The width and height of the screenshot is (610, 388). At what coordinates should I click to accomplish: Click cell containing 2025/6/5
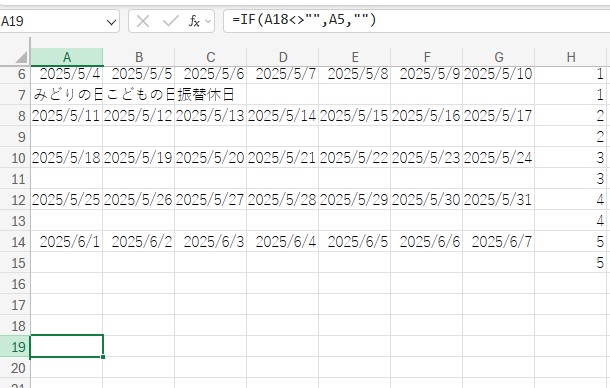[355, 242]
